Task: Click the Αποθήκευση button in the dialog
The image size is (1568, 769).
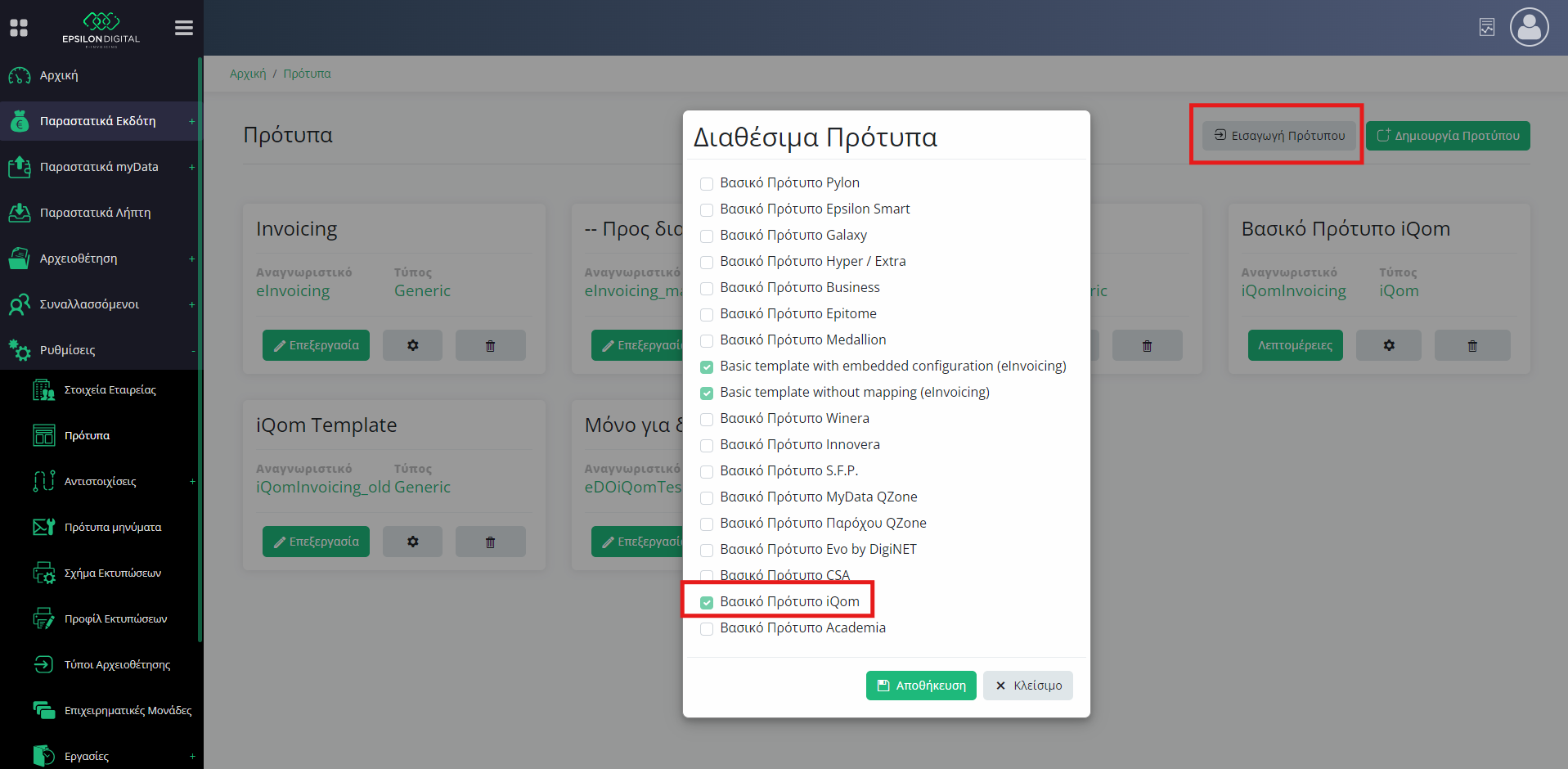Action: click(920, 686)
